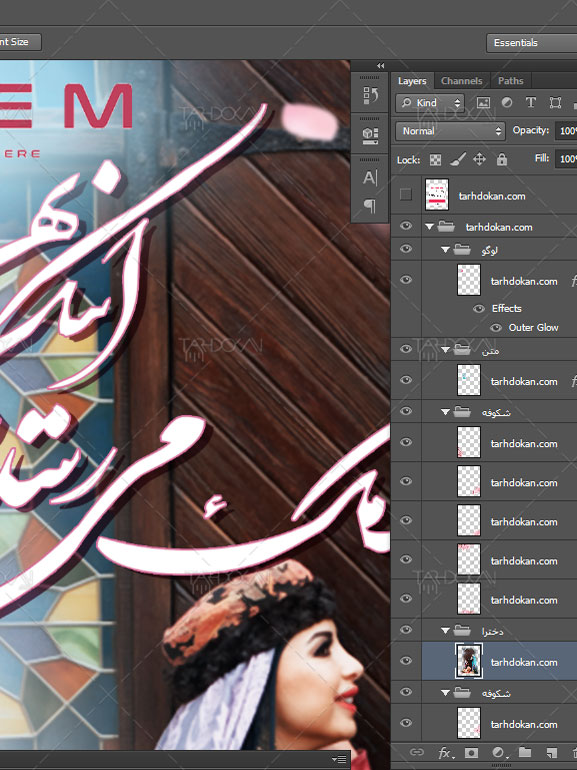Open the Normal blend mode dropdown
The image size is (577, 770).
pos(450,131)
